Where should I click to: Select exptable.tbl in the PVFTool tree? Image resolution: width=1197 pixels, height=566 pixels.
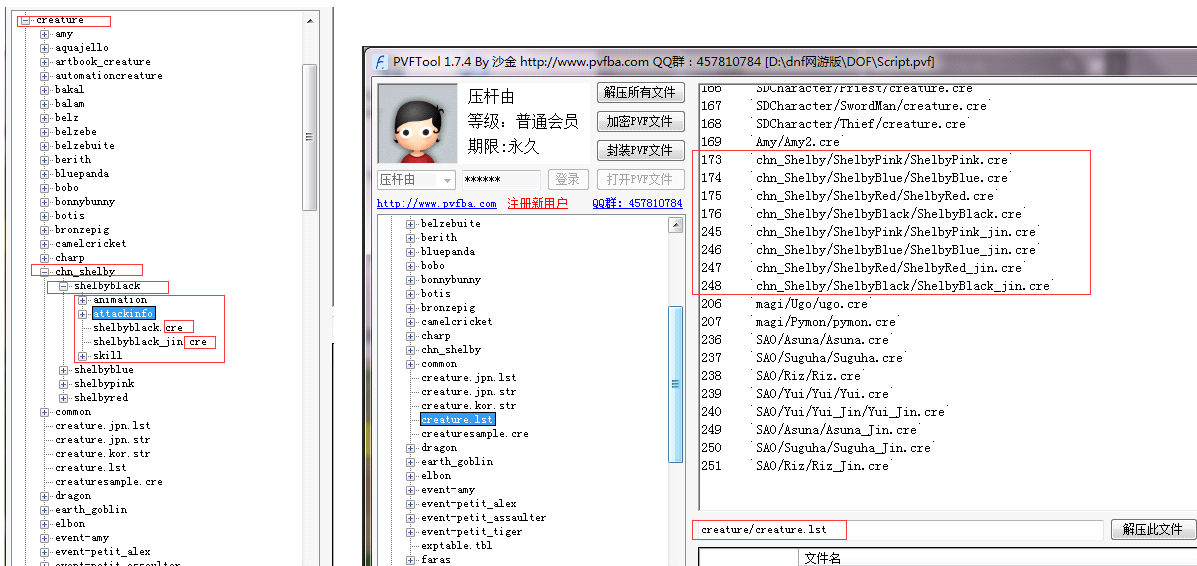[457, 545]
